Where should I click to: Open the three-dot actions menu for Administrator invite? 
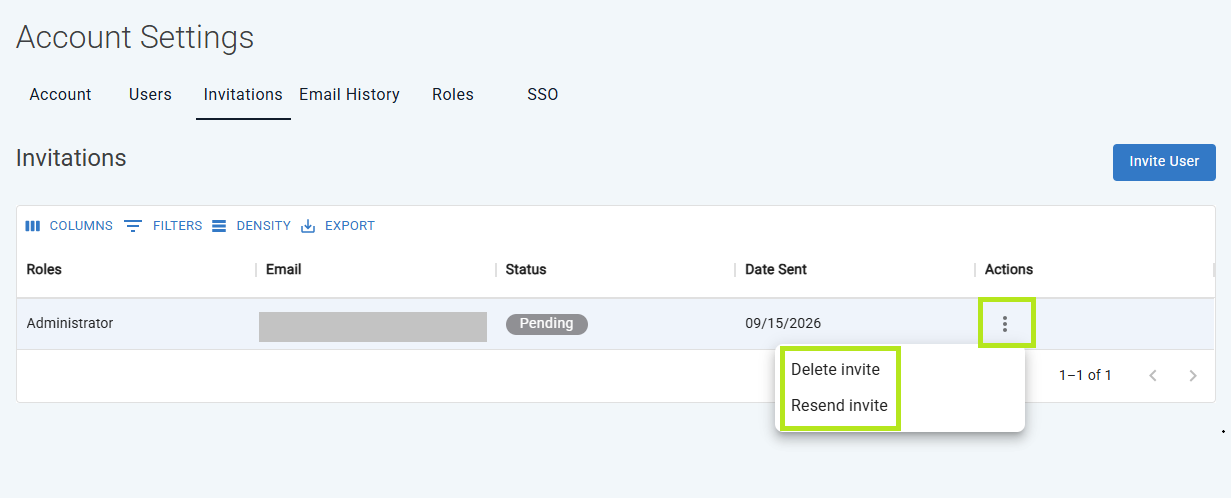click(x=1005, y=324)
